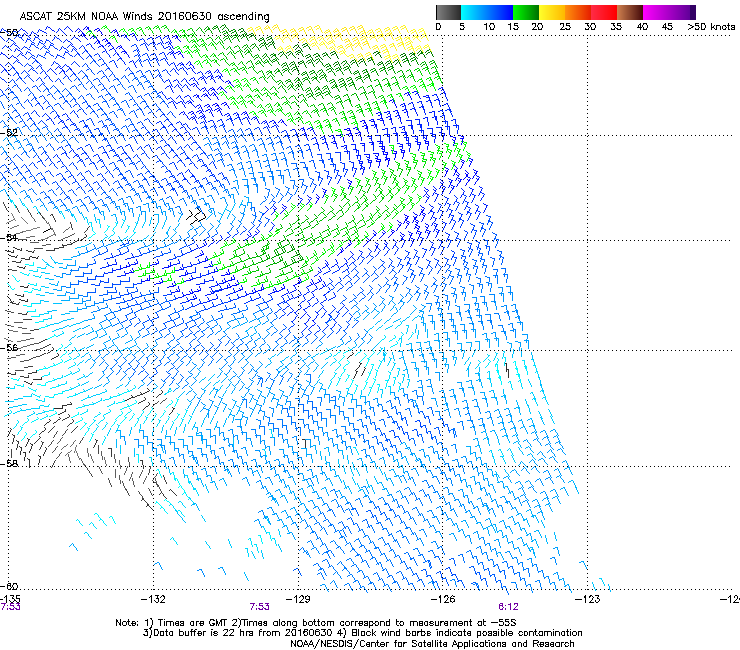Screen dimensions: 740x650
Task: Click the green 15-20 knots color band
Action: pos(526,12)
